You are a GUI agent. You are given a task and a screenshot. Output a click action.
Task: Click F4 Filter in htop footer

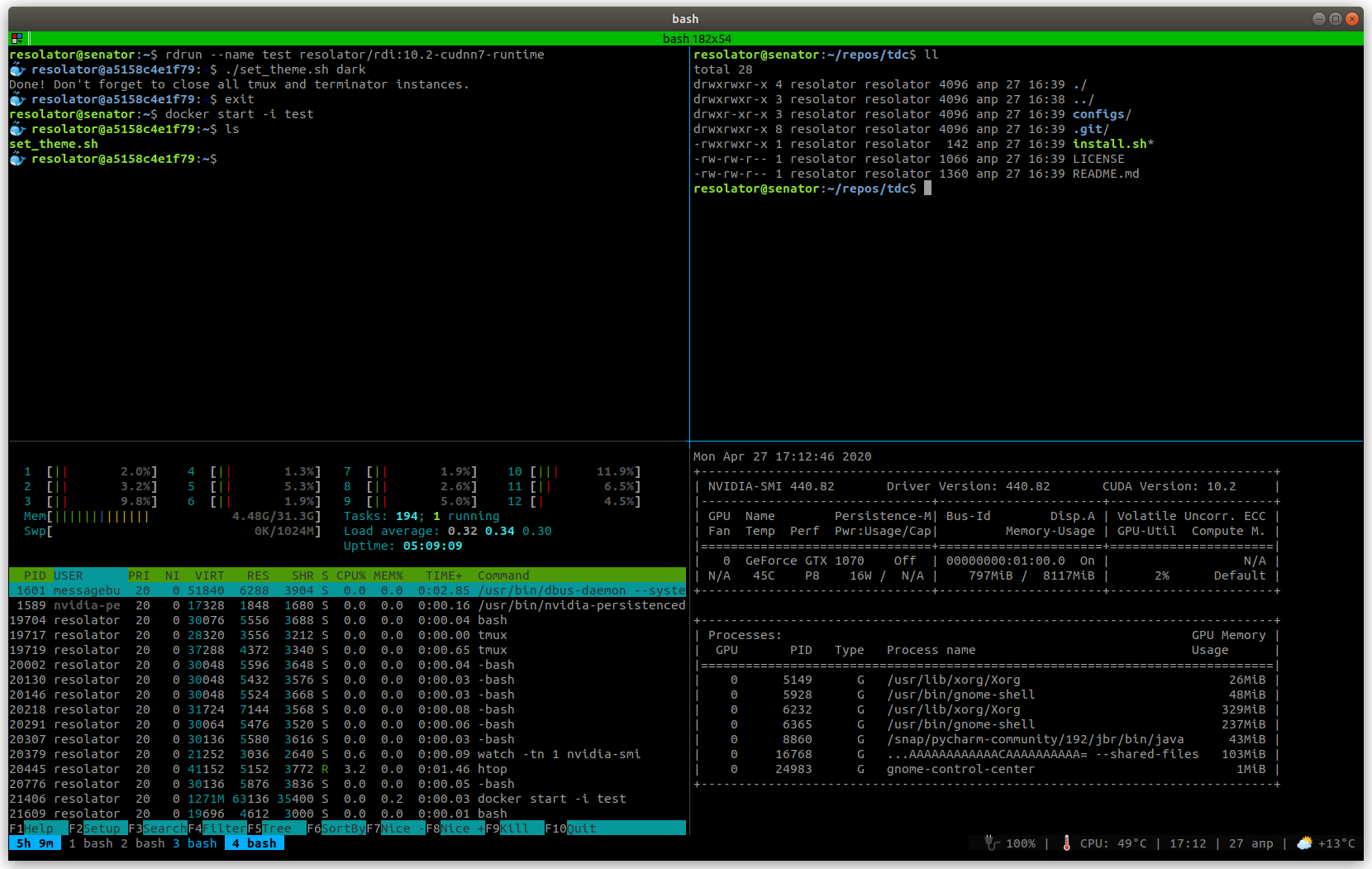click(217, 828)
